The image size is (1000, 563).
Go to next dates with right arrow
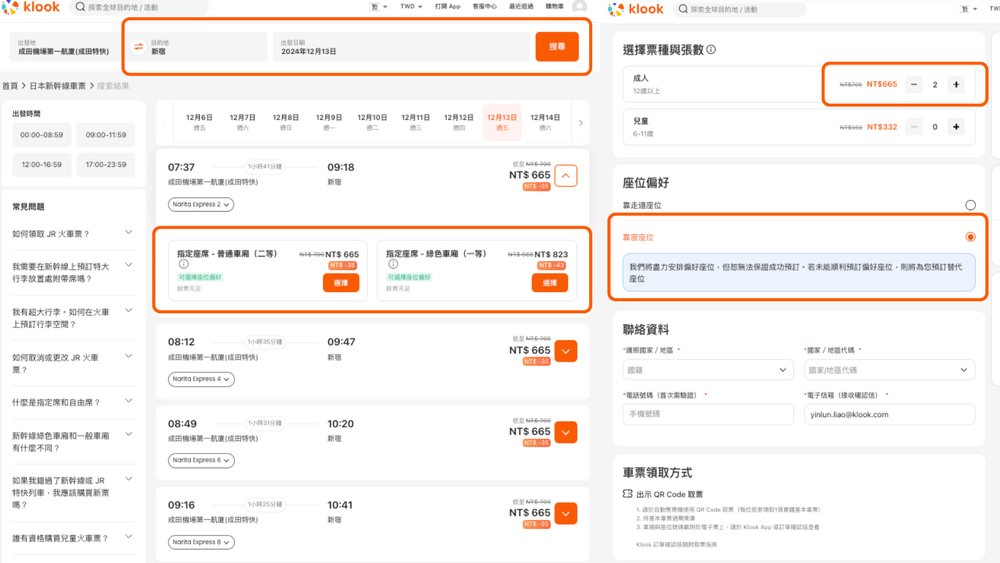tap(580, 123)
